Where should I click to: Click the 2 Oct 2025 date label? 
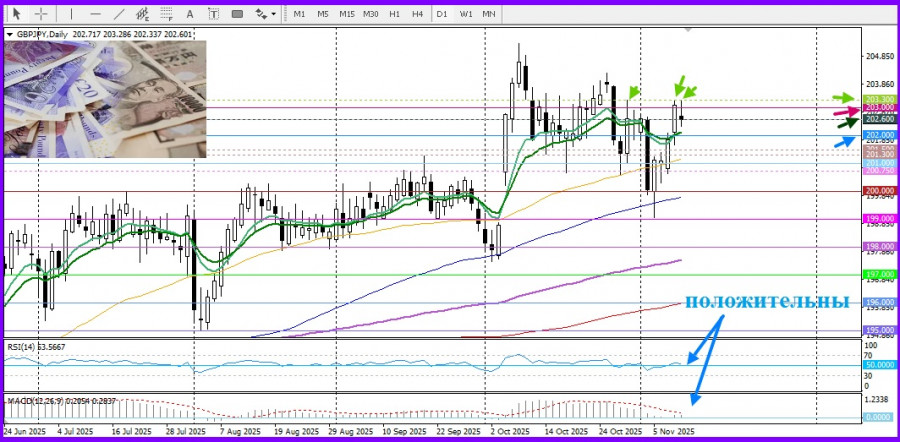pos(510,431)
